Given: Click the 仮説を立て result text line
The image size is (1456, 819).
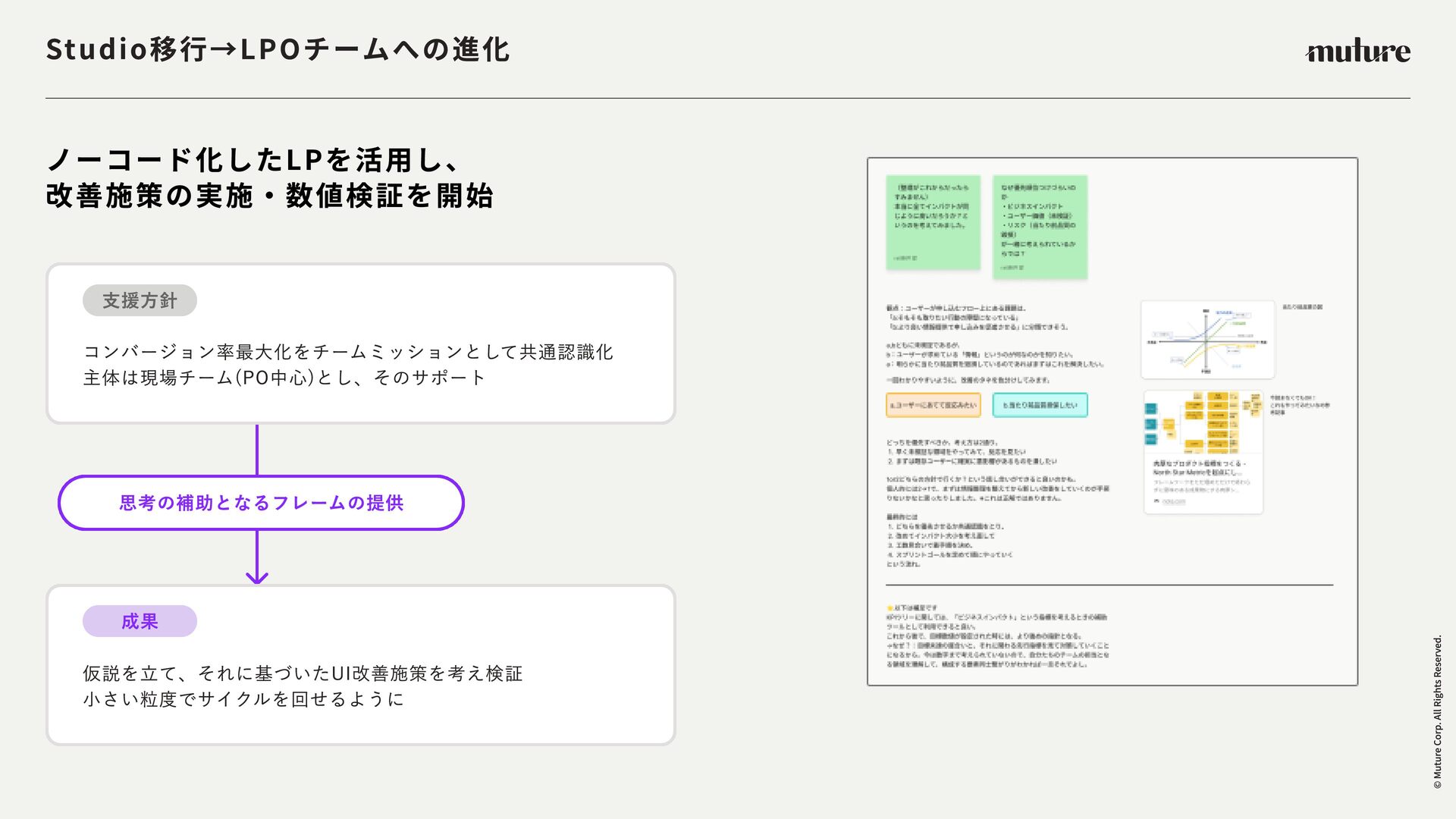Looking at the screenshot, I should click(303, 673).
